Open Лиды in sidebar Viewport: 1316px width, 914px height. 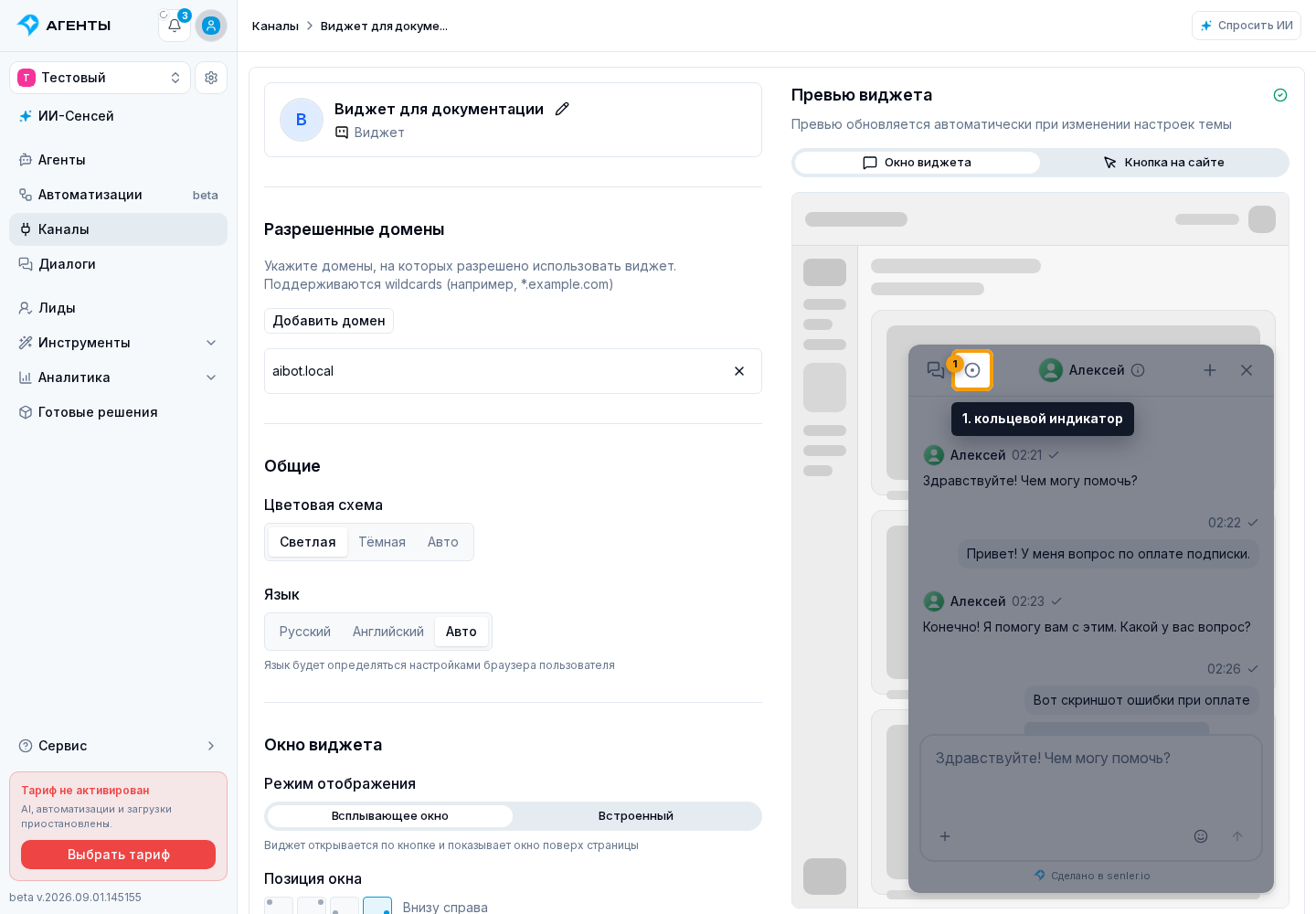[119, 308]
